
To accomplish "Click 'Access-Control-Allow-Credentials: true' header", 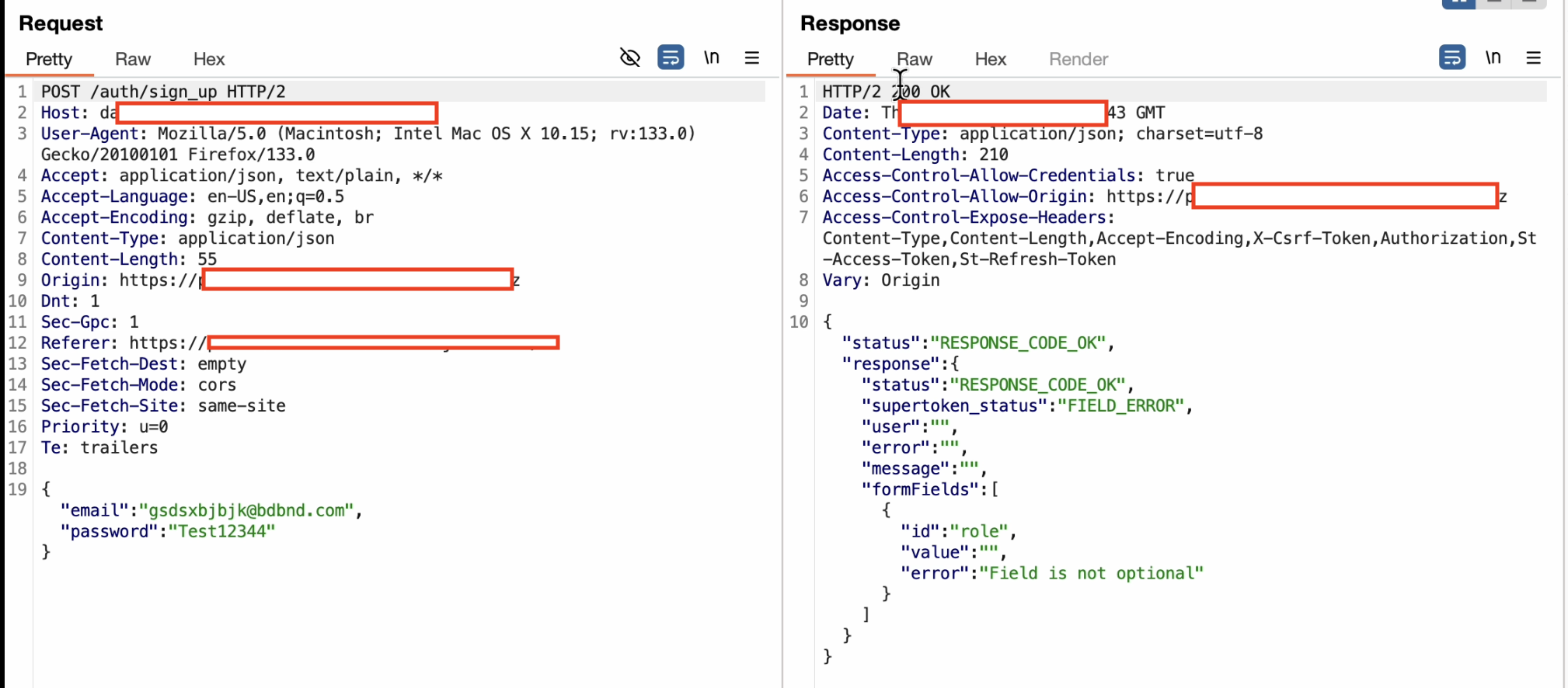I will point(1009,175).
